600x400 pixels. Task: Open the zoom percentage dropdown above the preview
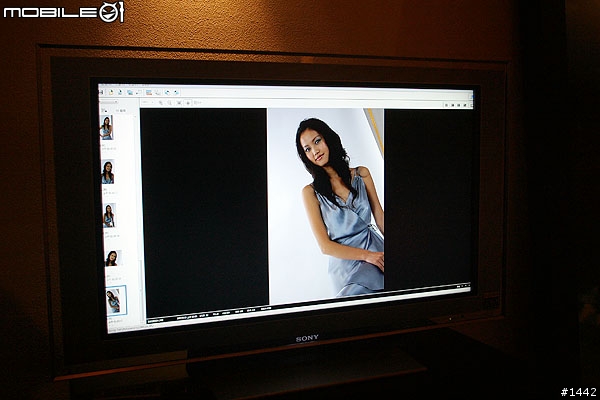pos(148,102)
